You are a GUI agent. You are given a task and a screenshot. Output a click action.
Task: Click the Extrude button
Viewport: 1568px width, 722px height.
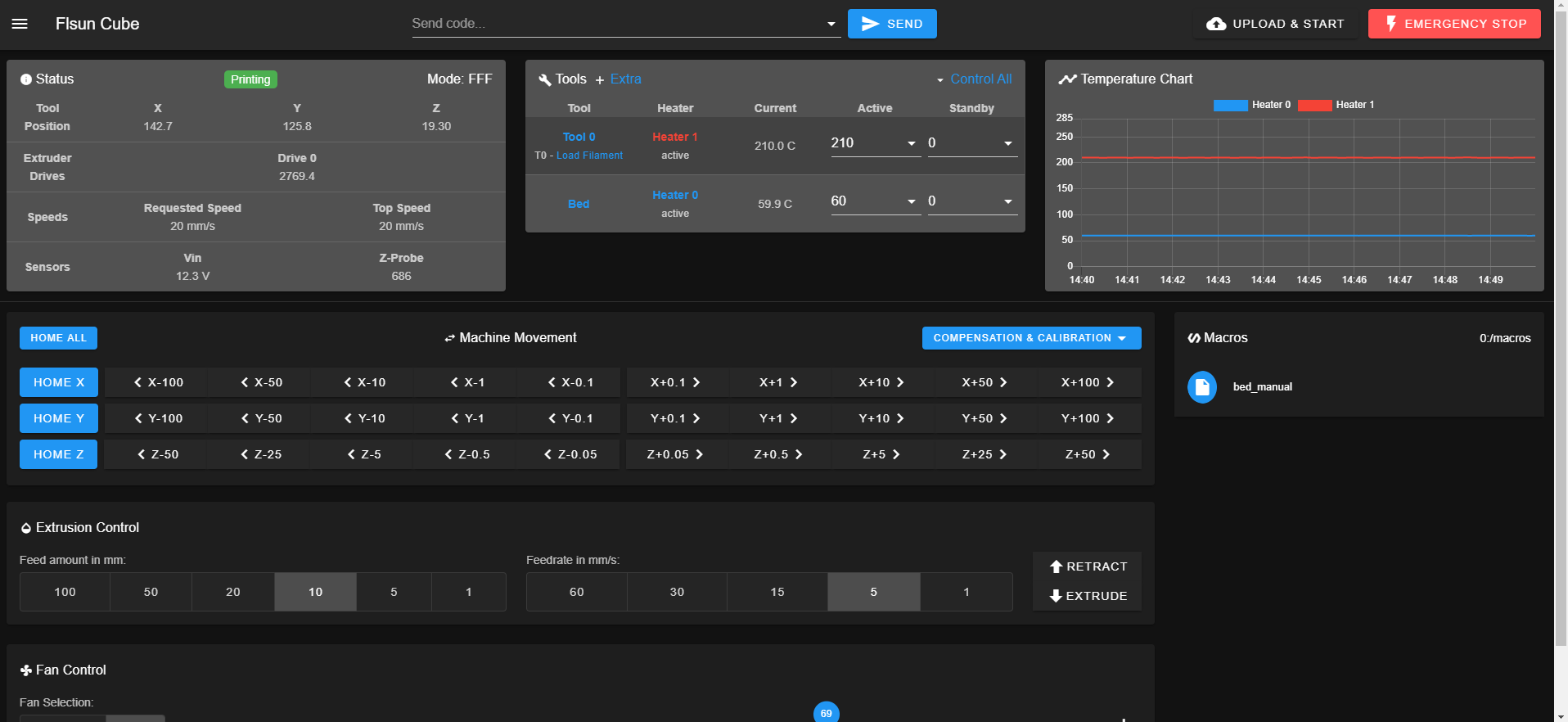[x=1088, y=596]
